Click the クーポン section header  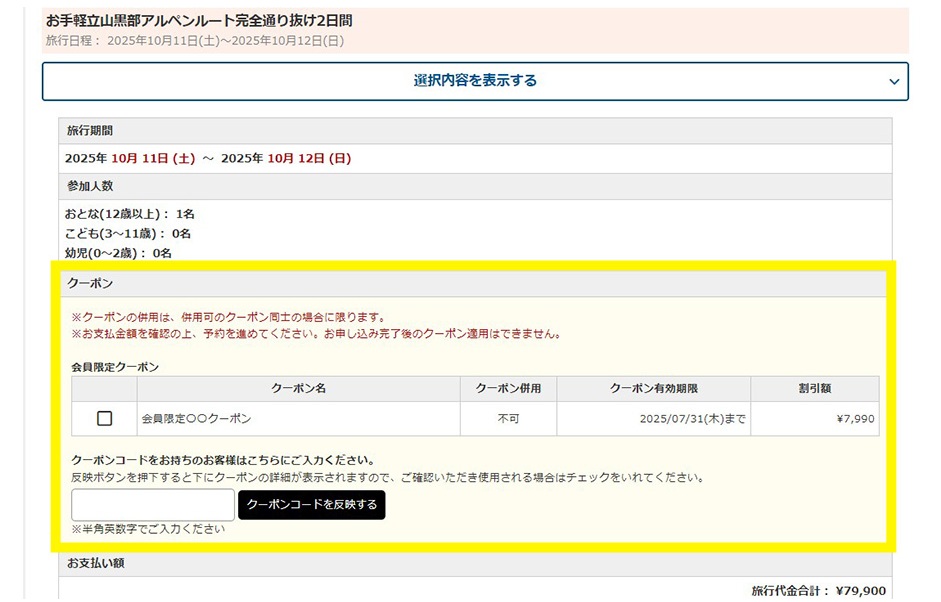[x=474, y=283]
